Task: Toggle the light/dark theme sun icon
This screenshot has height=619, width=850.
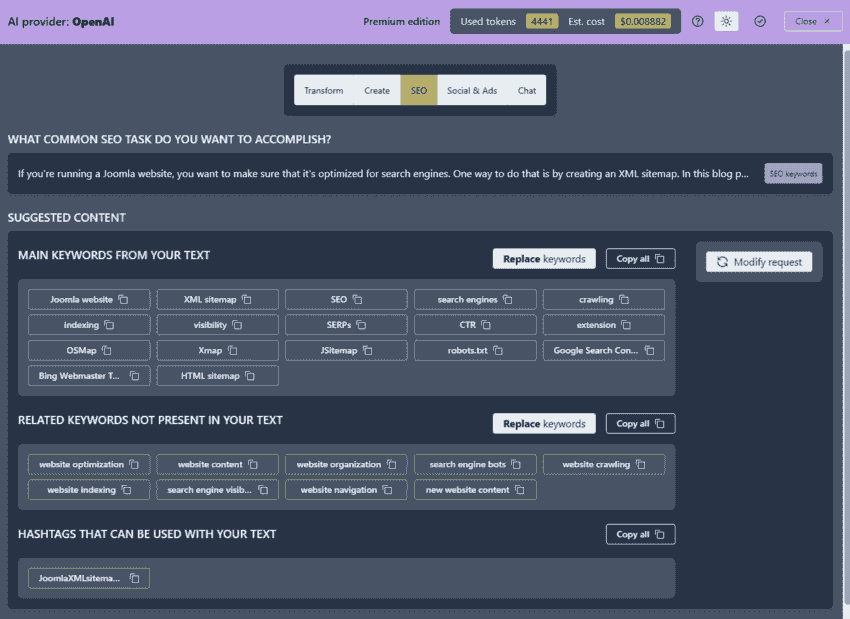Action: coord(727,21)
